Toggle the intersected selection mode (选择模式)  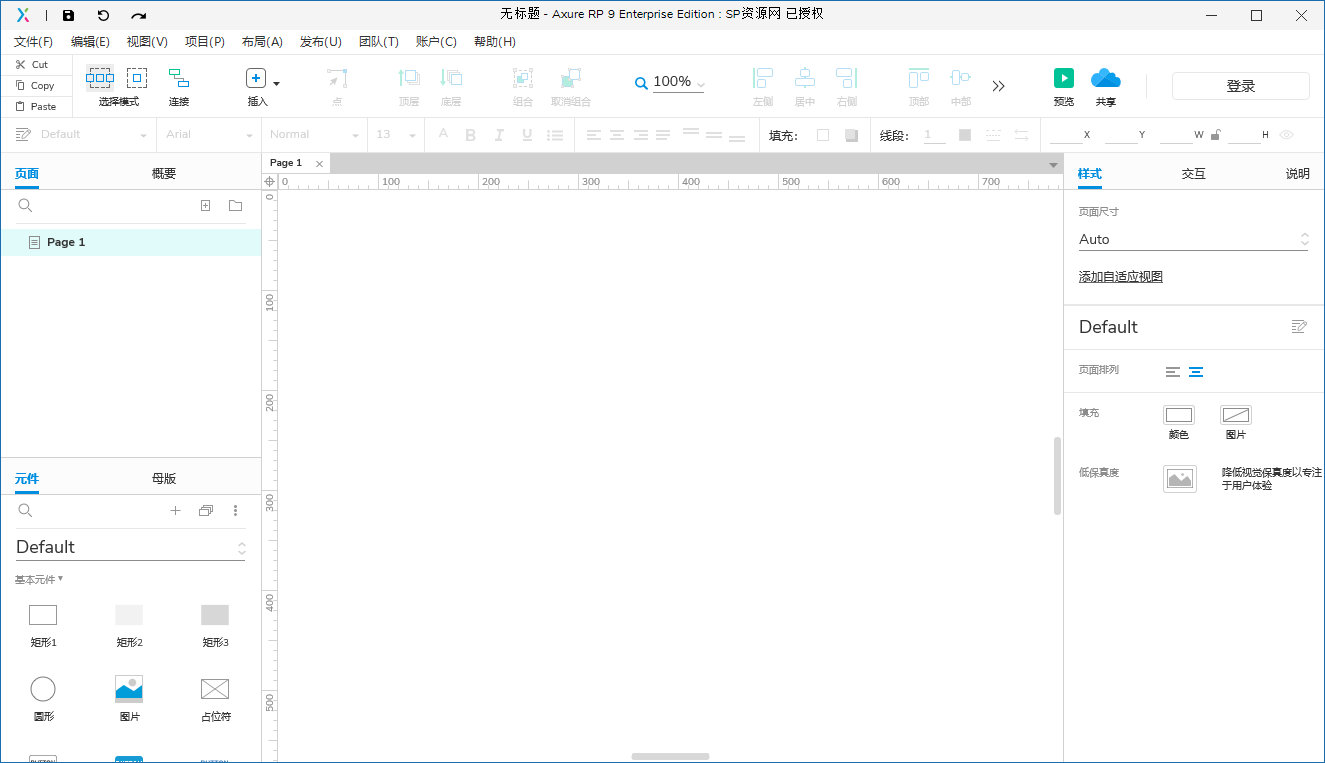tap(99, 78)
